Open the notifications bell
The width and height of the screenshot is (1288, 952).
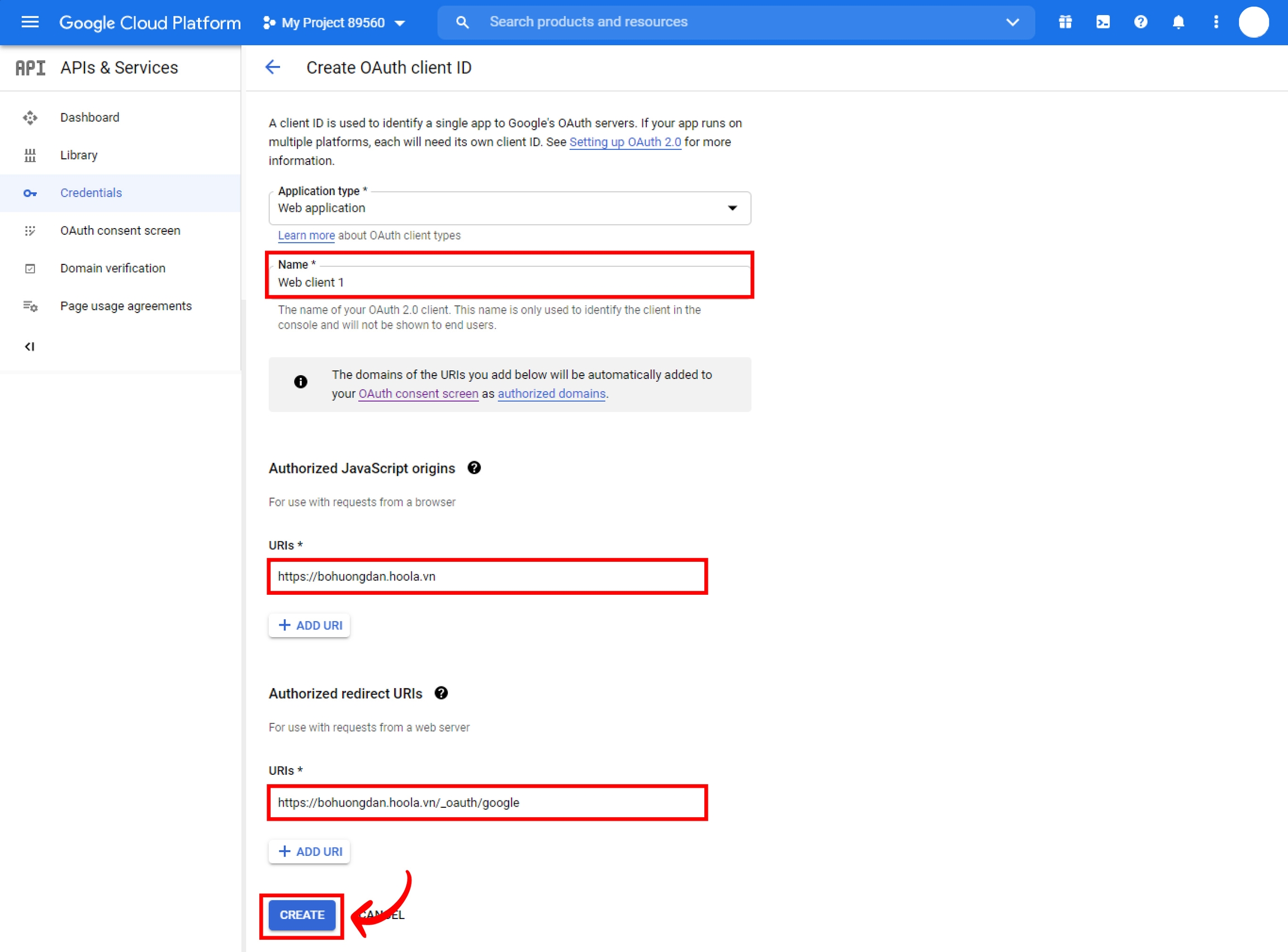click(x=1178, y=22)
